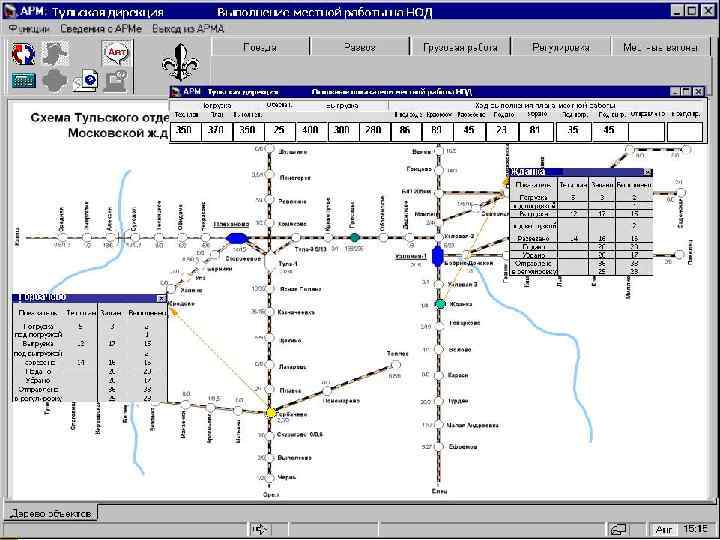The image size is (720, 540).
Task: Click the Грузовая работа button
Action: (x=461, y=47)
